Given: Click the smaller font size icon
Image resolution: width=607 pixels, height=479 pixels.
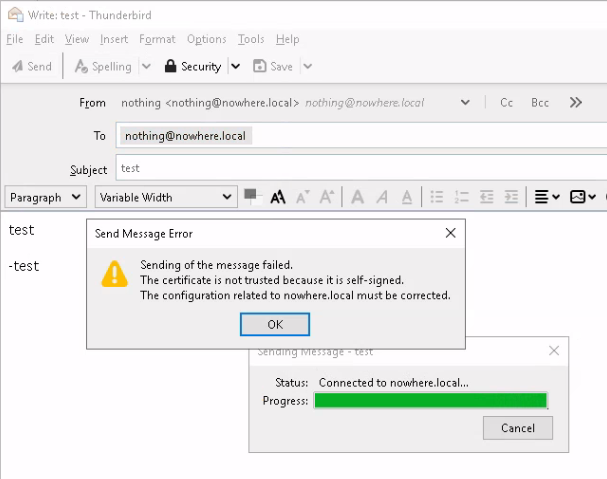Looking at the screenshot, I should [303, 197].
